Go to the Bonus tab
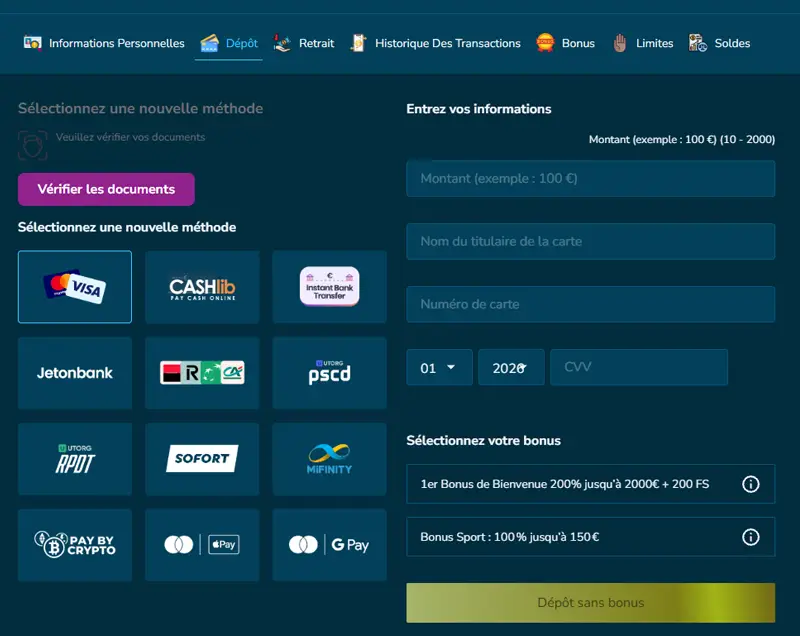The width and height of the screenshot is (800, 636). pos(565,43)
